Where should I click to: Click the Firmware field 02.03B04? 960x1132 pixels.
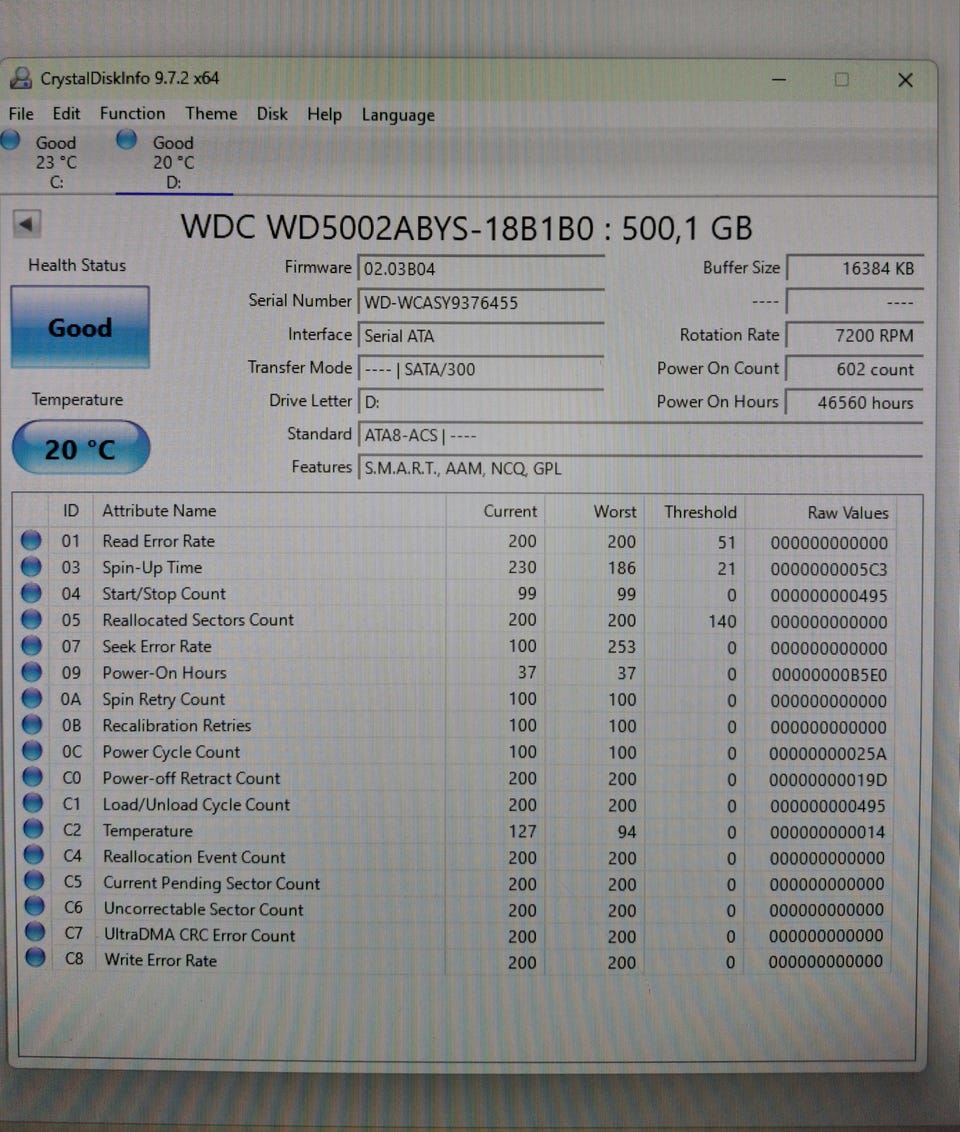(481, 269)
